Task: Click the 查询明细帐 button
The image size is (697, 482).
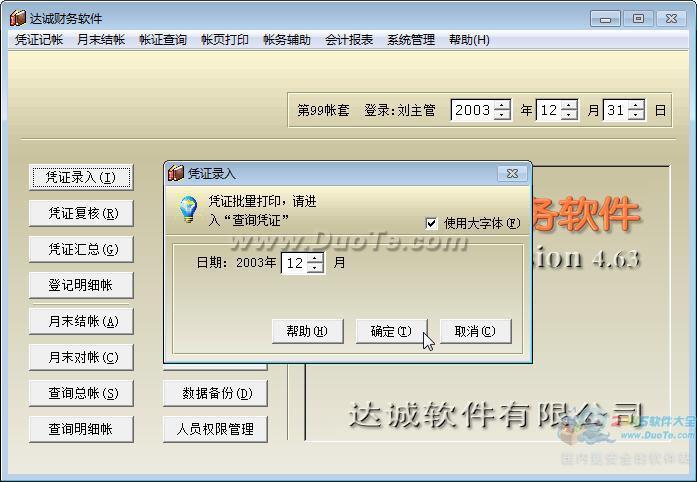Action: 81,430
